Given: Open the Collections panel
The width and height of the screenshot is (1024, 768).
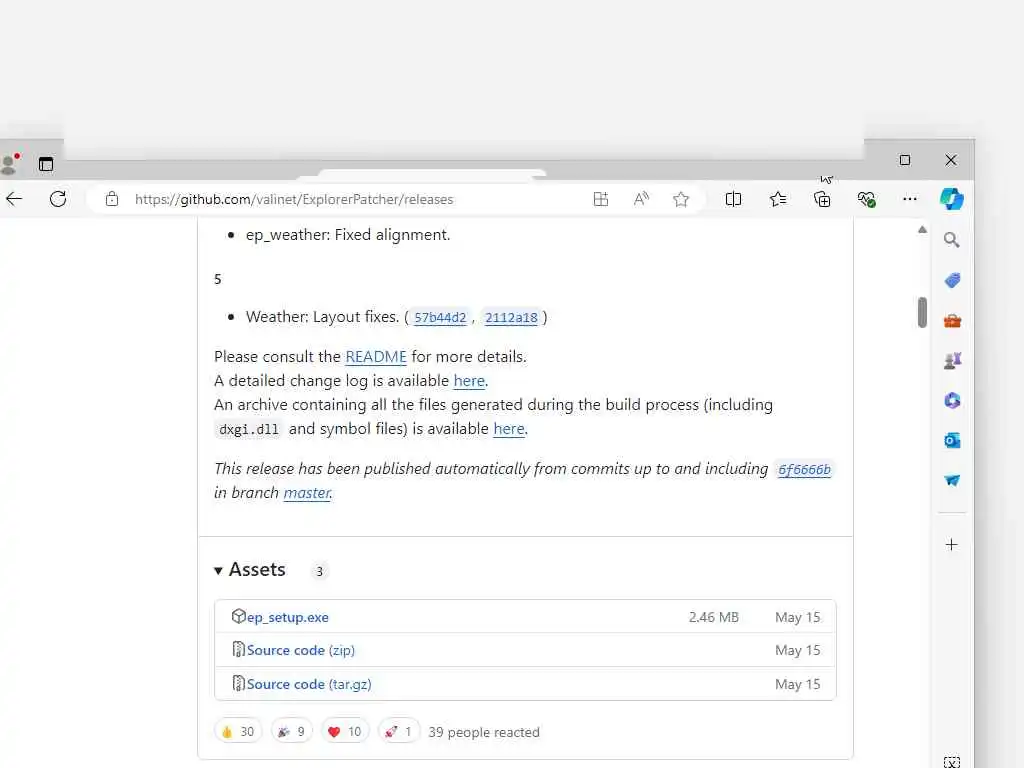Looking at the screenshot, I should tap(822, 199).
